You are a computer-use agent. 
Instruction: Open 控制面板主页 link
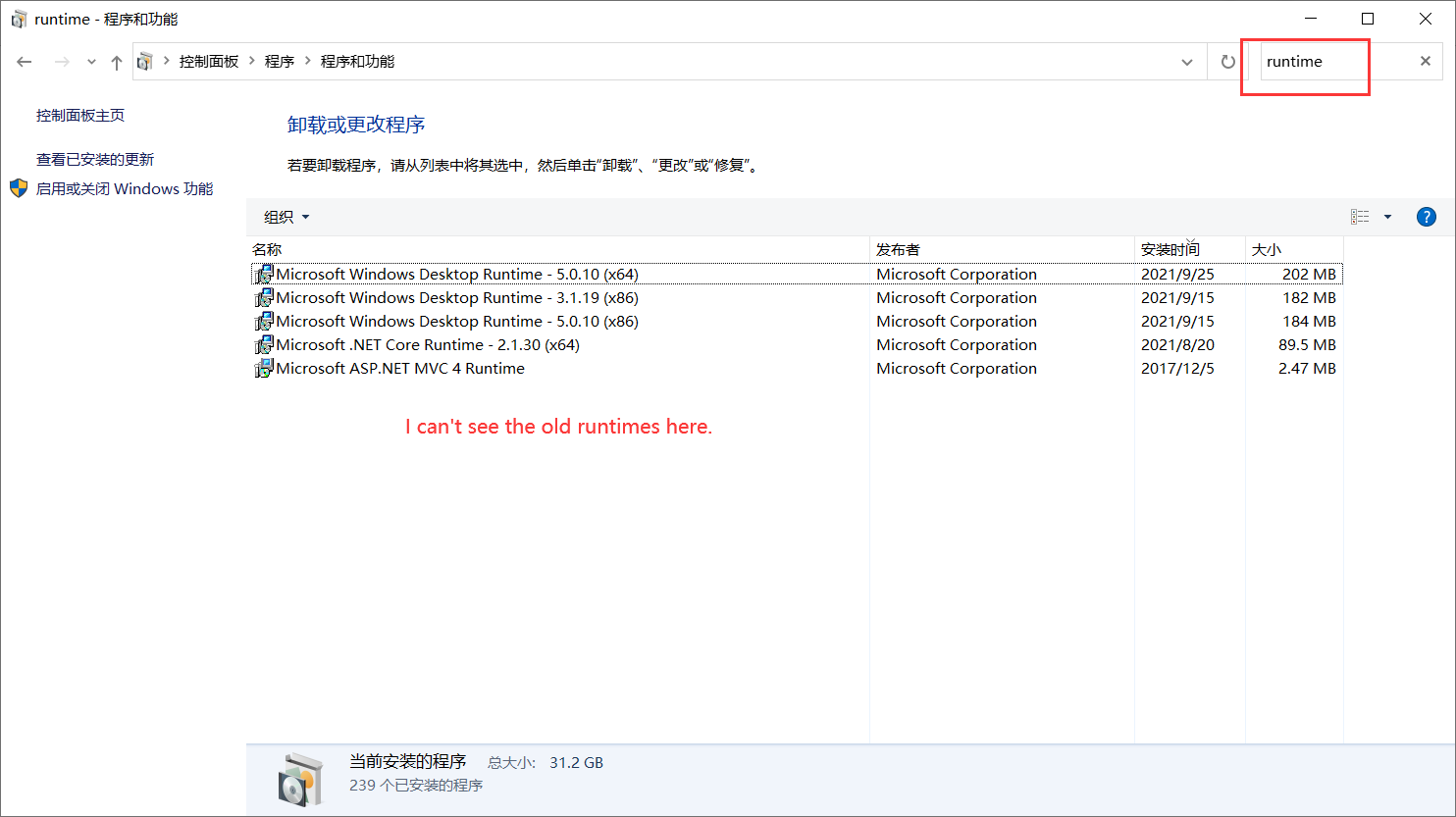pyautogui.click(x=80, y=115)
